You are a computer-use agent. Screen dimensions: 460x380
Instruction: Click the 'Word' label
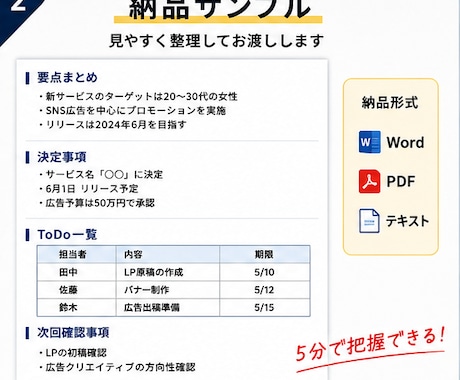click(x=405, y=143)
